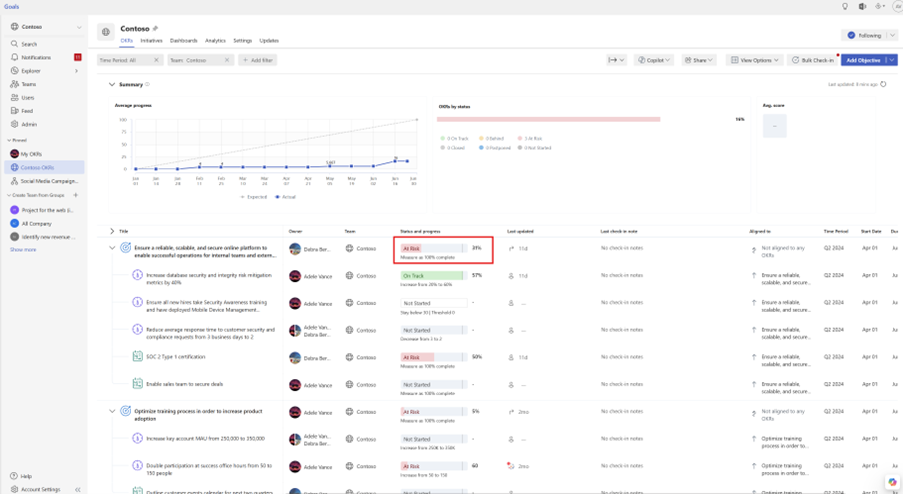Open the View Options dropdown
The image size is (903, 494).
click(x=755, y=60)
